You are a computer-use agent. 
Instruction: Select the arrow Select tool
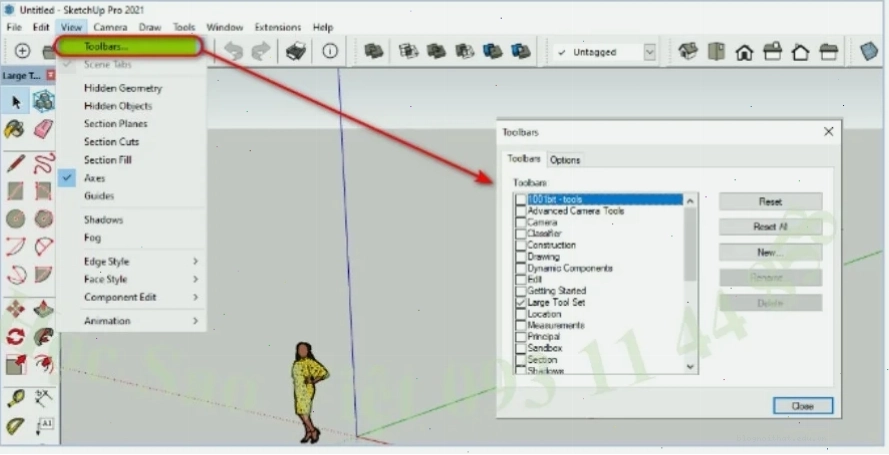[x=15, y=102]
